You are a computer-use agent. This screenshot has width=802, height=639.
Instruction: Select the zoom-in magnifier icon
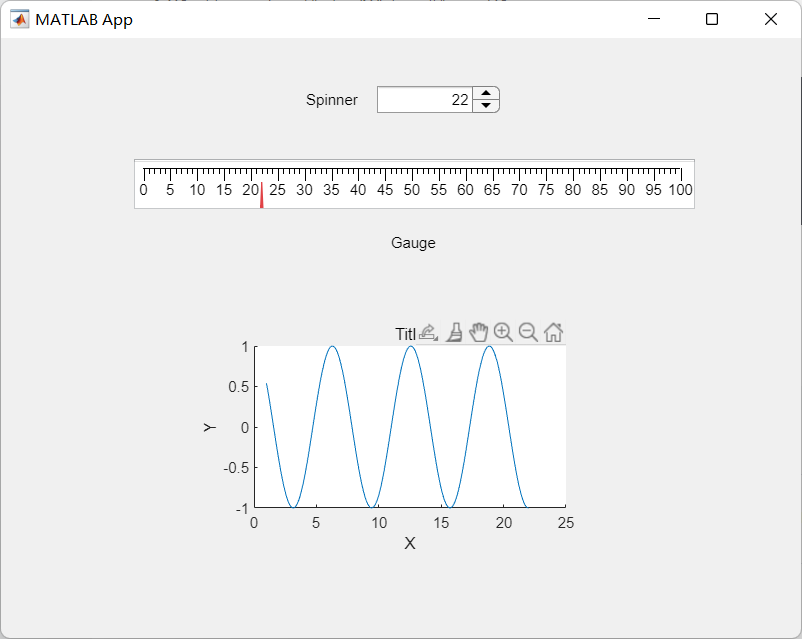pos(504,332)
